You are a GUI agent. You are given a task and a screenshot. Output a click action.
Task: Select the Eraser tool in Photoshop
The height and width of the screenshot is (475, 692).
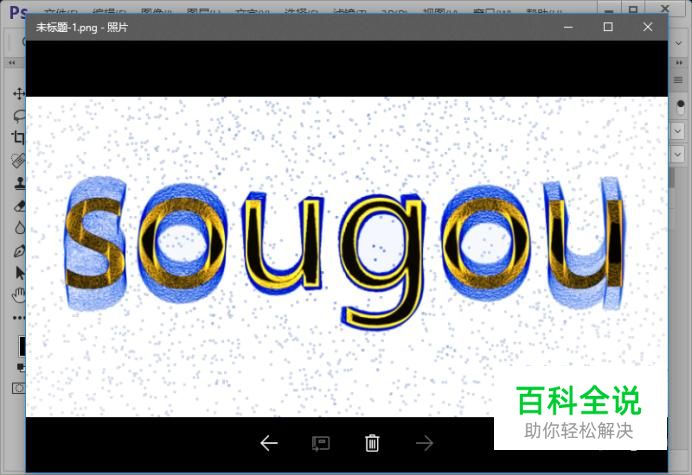[x=19, y=206]
